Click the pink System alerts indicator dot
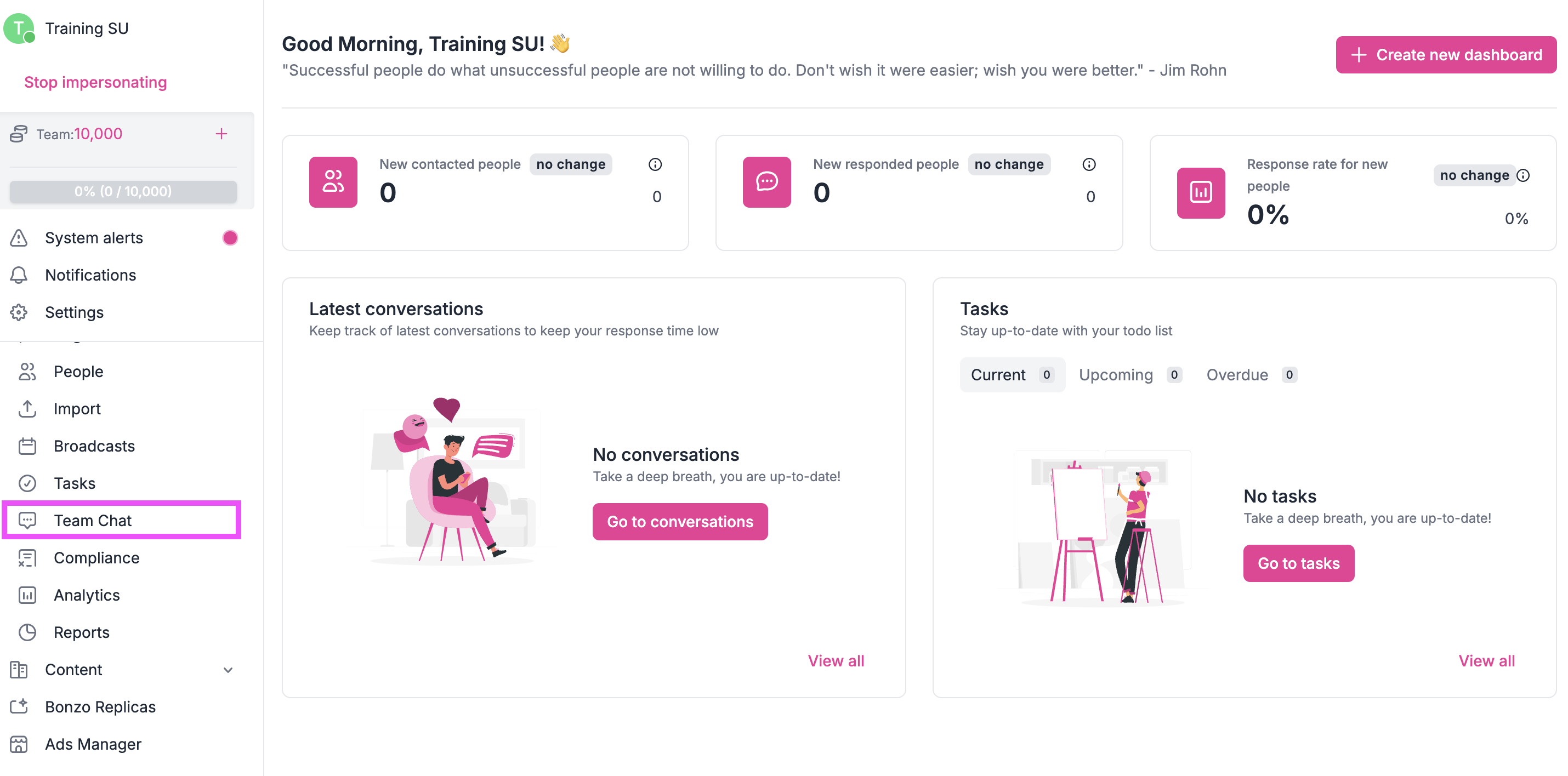Viewport: 1568px width, 776px height. click(x=230, y=238)
